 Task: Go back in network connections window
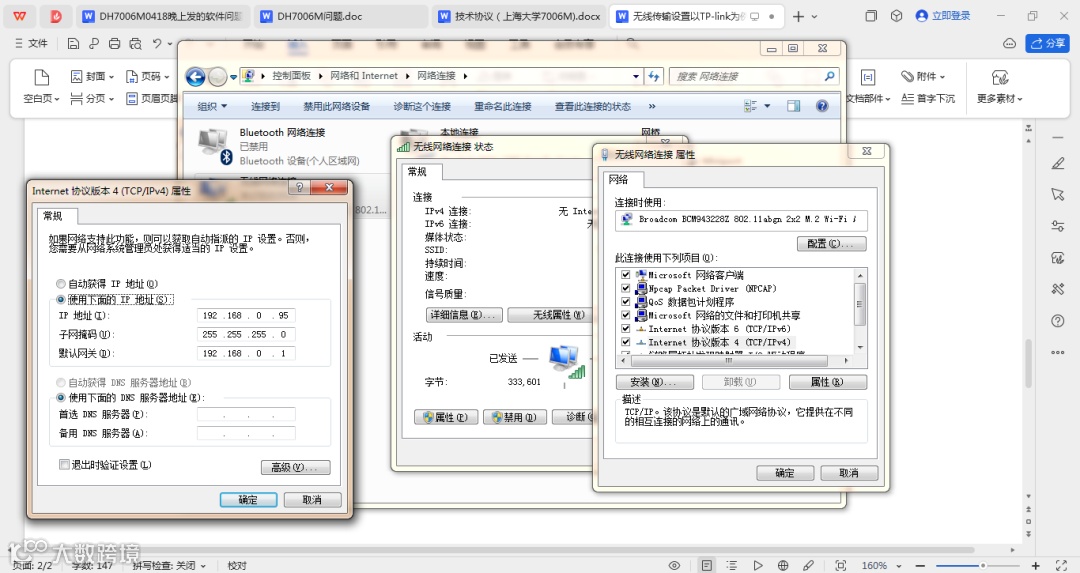(x=196, y=76)
